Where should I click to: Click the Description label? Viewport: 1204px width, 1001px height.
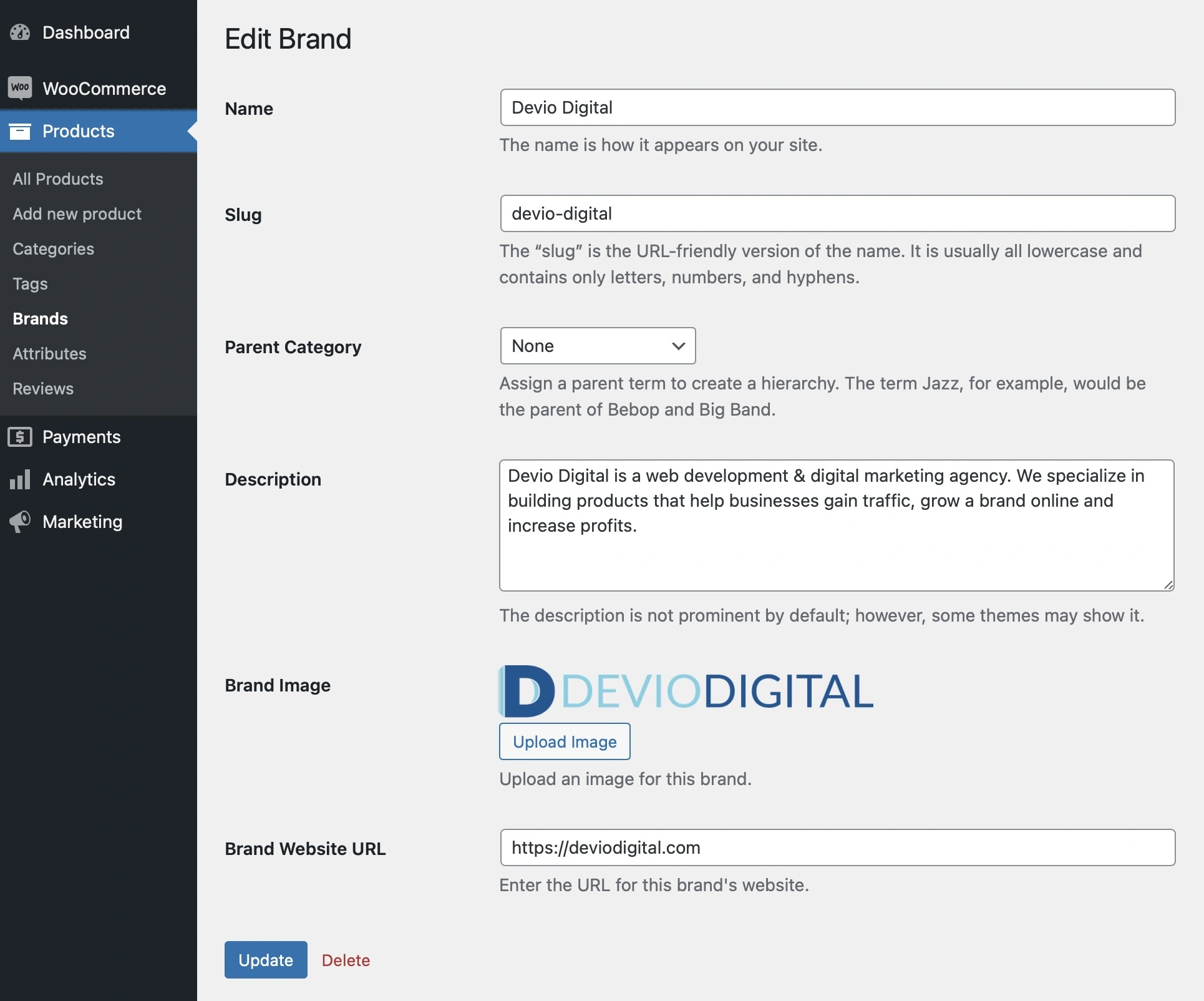pyautogui.click(x=273, y=479)
